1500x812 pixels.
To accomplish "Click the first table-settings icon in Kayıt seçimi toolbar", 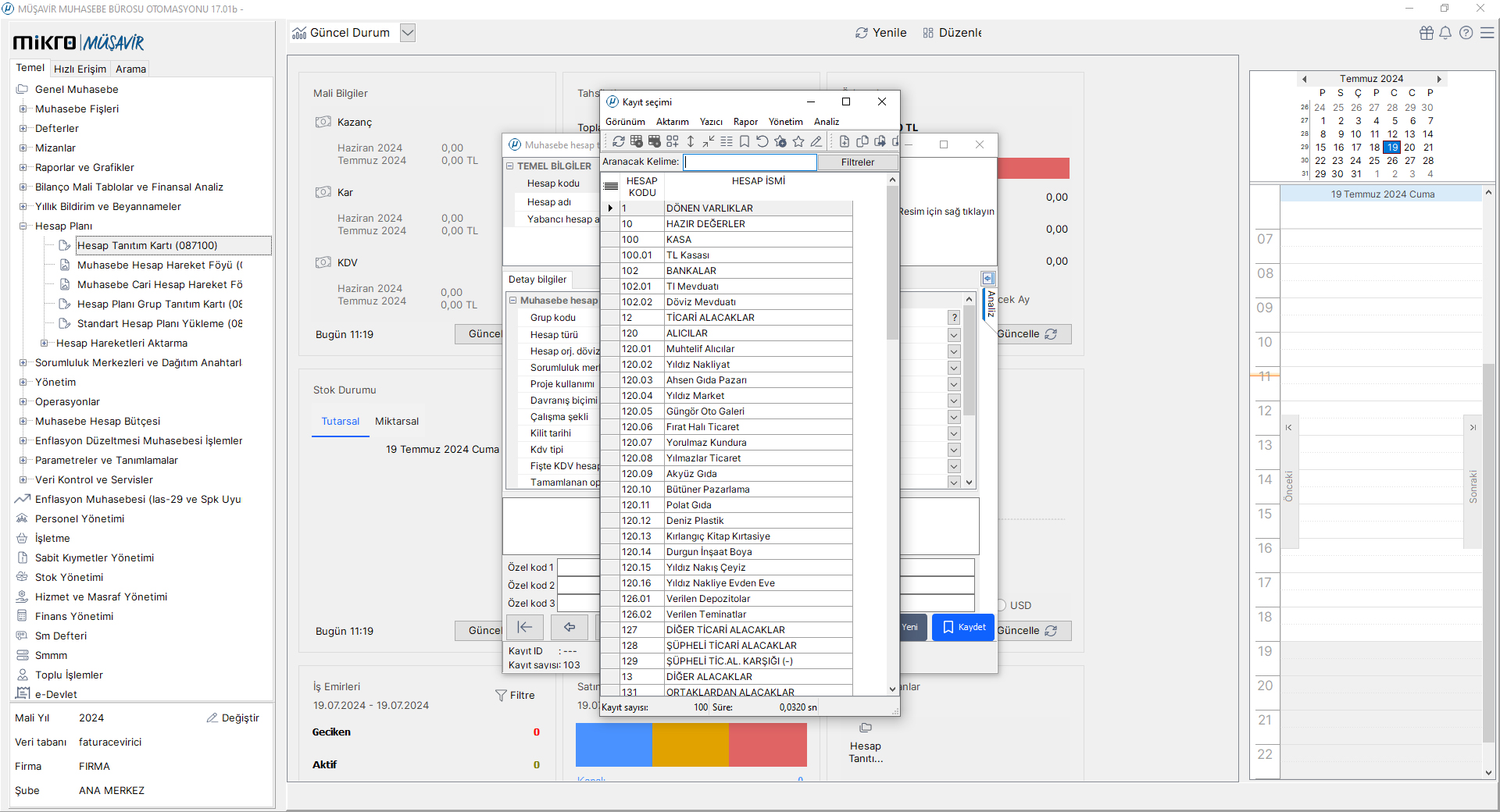I will click(x=637, y=141).
